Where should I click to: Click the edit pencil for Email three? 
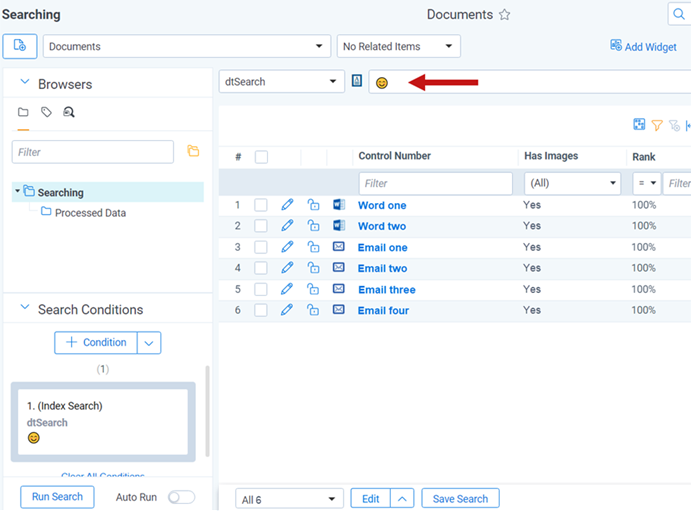[x=287, y=289]
